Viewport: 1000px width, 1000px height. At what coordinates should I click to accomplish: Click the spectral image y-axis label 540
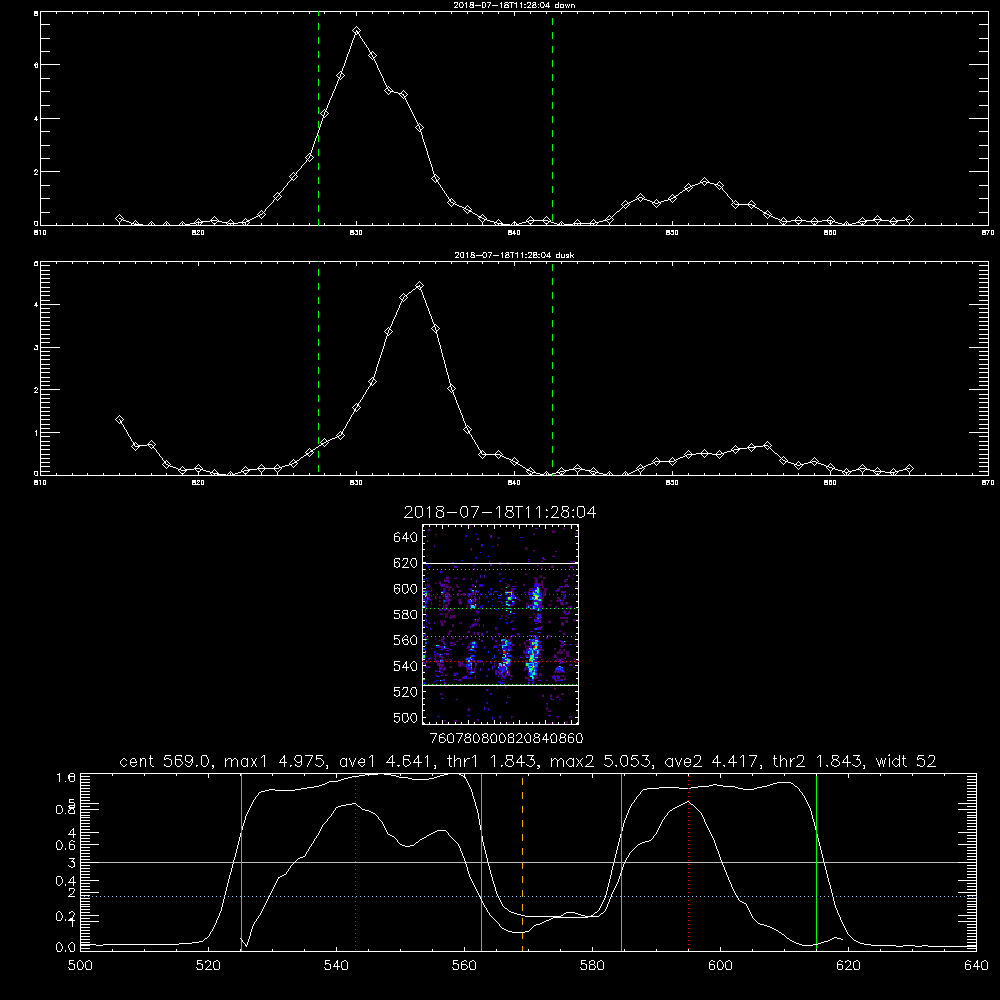(406, 666)
